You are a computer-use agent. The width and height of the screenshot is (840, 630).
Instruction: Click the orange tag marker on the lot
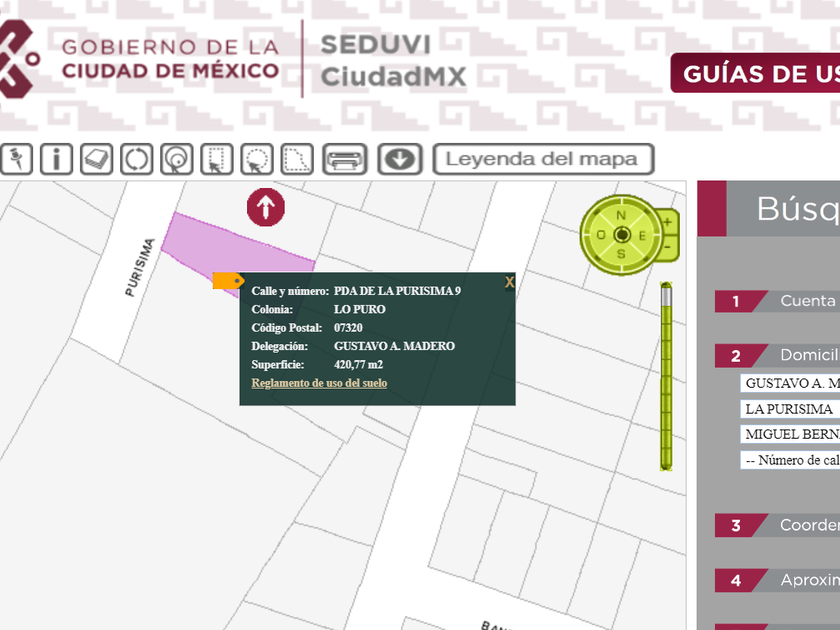(229, 281)
